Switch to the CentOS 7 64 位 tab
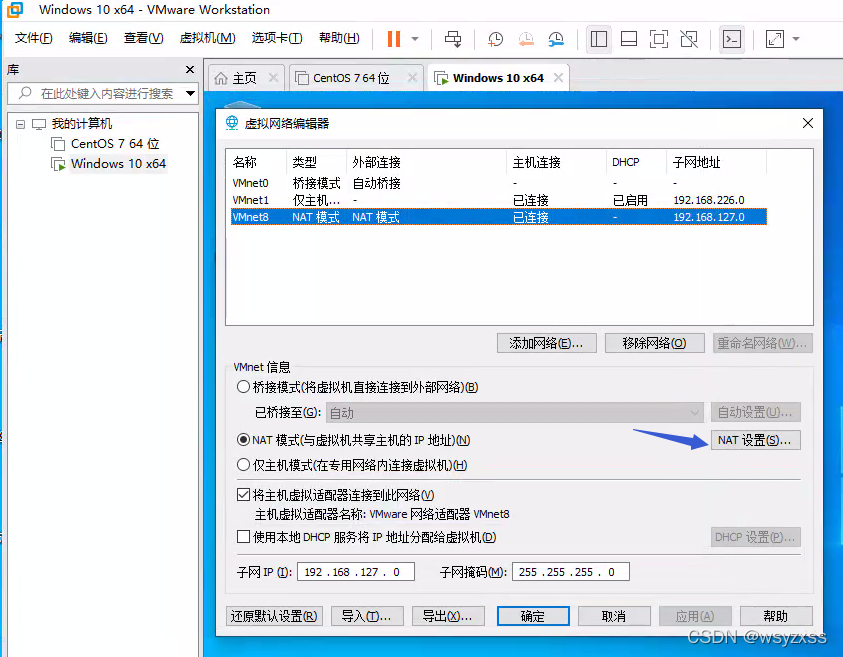843x657 pixels. tap(351, 78)
